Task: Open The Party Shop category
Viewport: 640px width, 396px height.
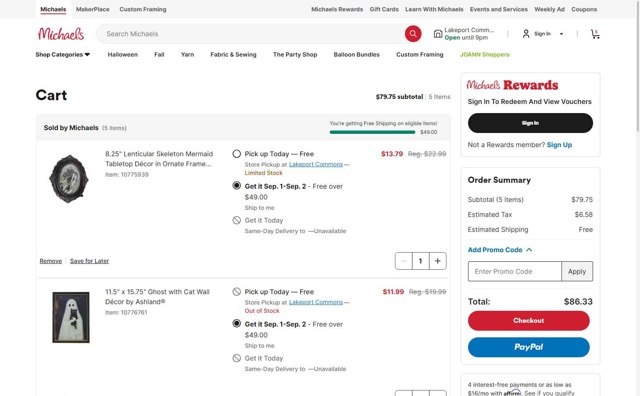Action: click(x=295, y=55)
